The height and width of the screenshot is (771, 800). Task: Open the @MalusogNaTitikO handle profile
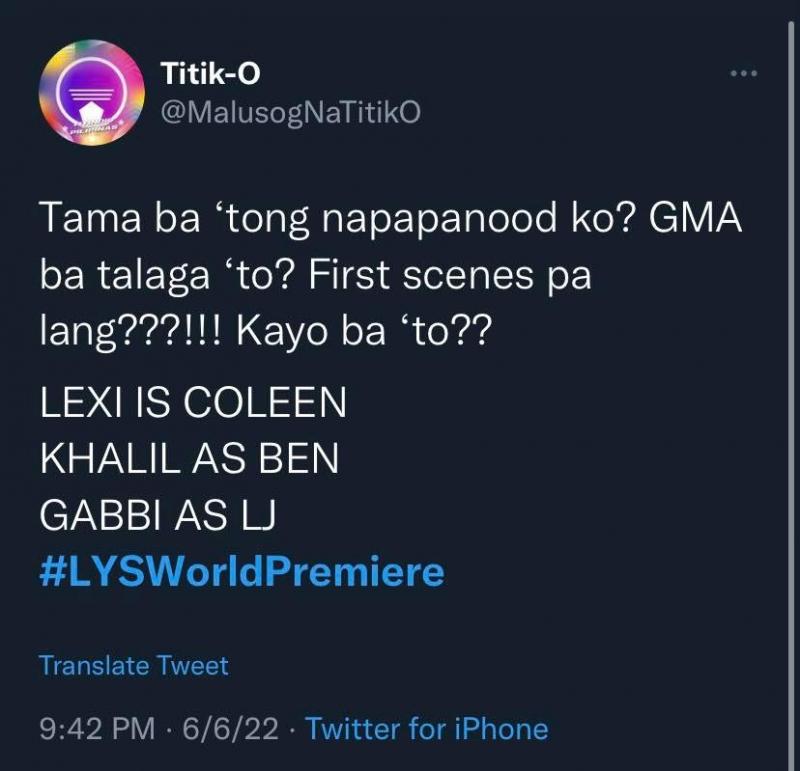point(291,112)
